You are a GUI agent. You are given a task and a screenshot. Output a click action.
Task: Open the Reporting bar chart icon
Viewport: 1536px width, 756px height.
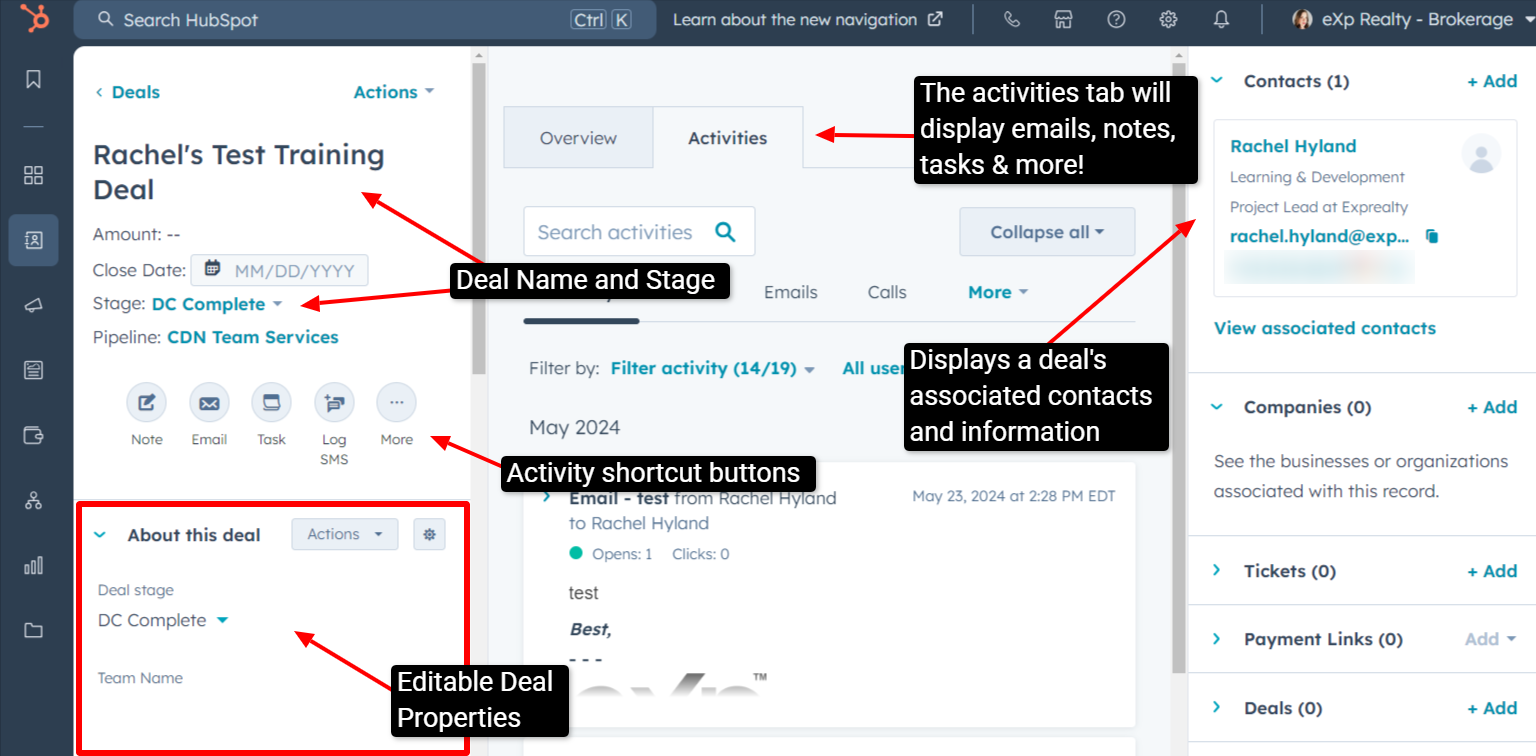tap(34, 566)
